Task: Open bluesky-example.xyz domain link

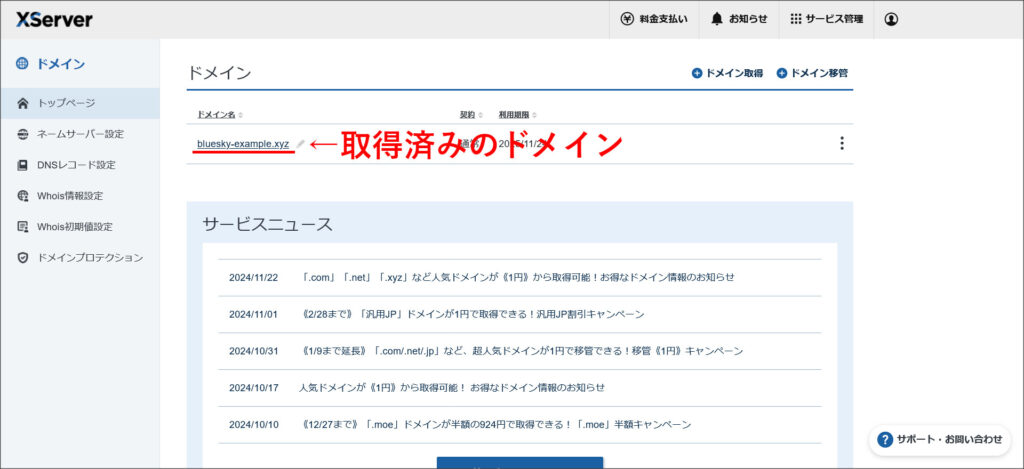Action: pyautogui.click(x=243, y=143)
